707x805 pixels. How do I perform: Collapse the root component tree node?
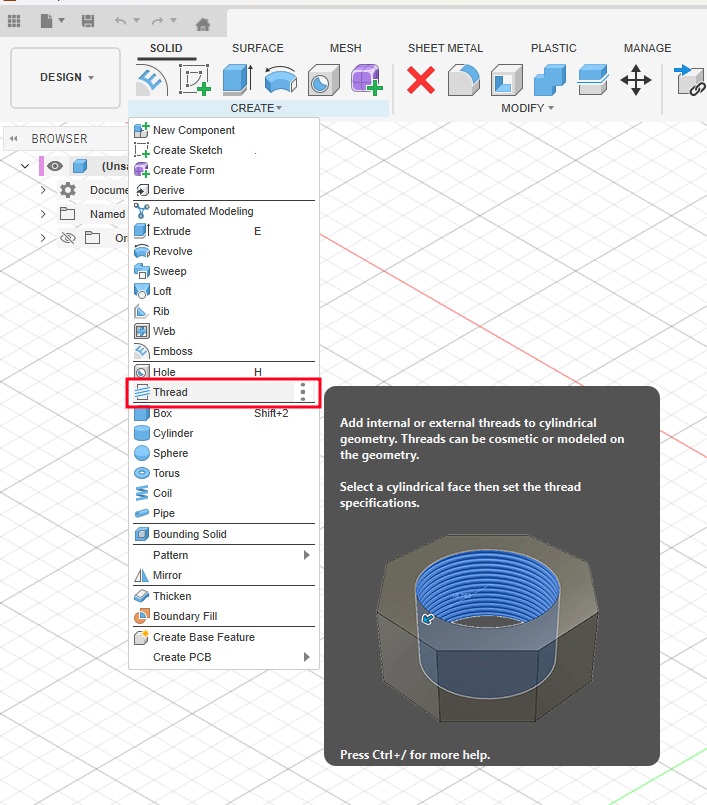click(25, 166)
